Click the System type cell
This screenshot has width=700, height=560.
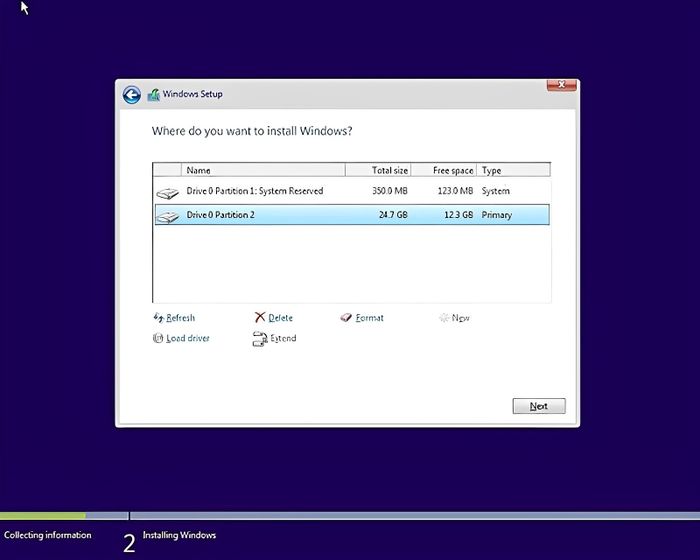[496, 191]
